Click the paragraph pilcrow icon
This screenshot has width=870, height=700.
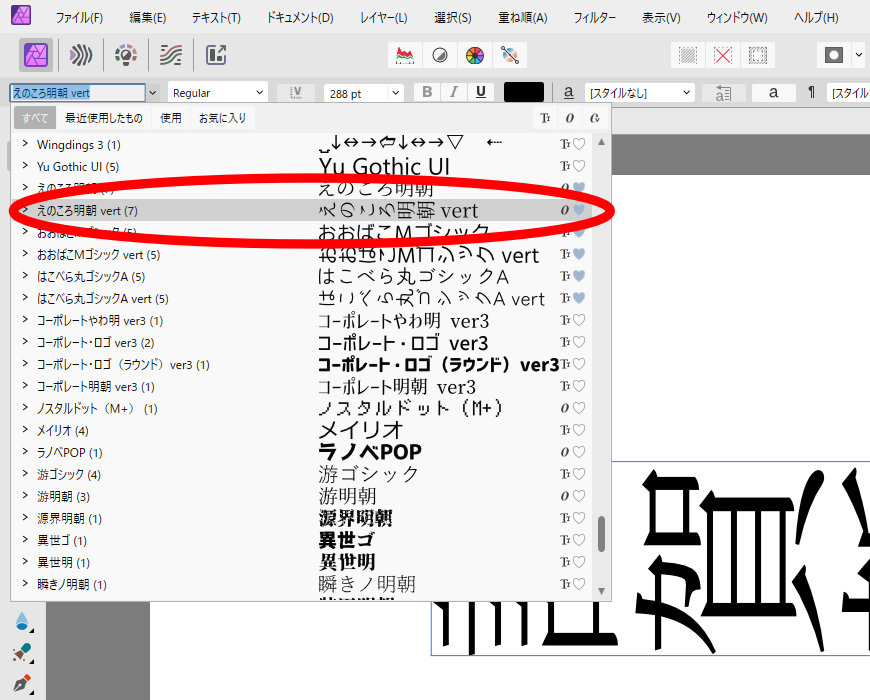click(811, 93)
